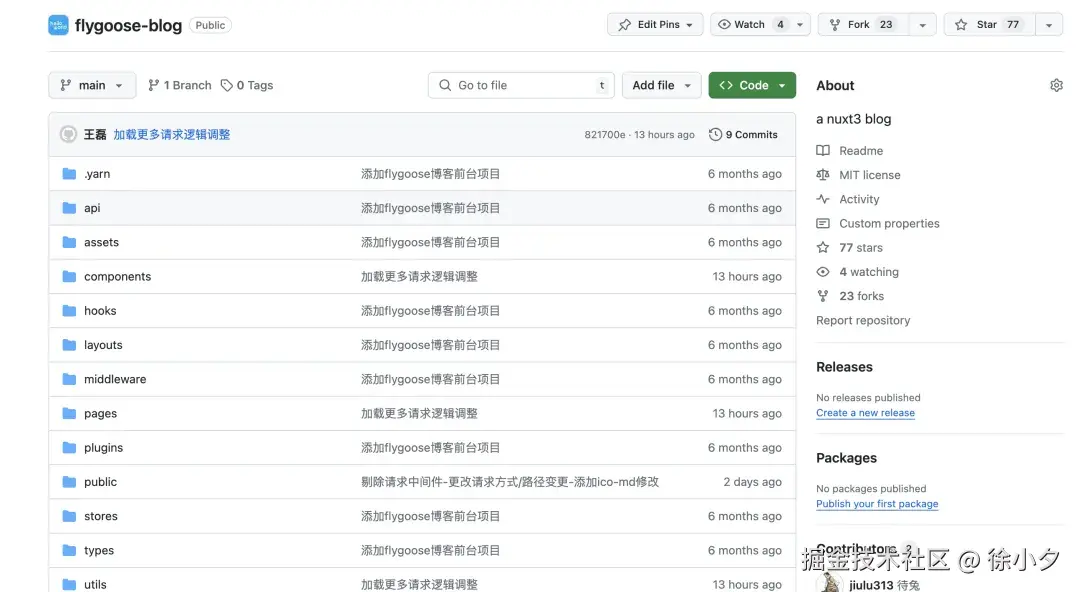The width and height of the screenshot is (1080, 592).
Task: Open latest commit message 加载更多请求逻辑调整
Action: (172, 134)
